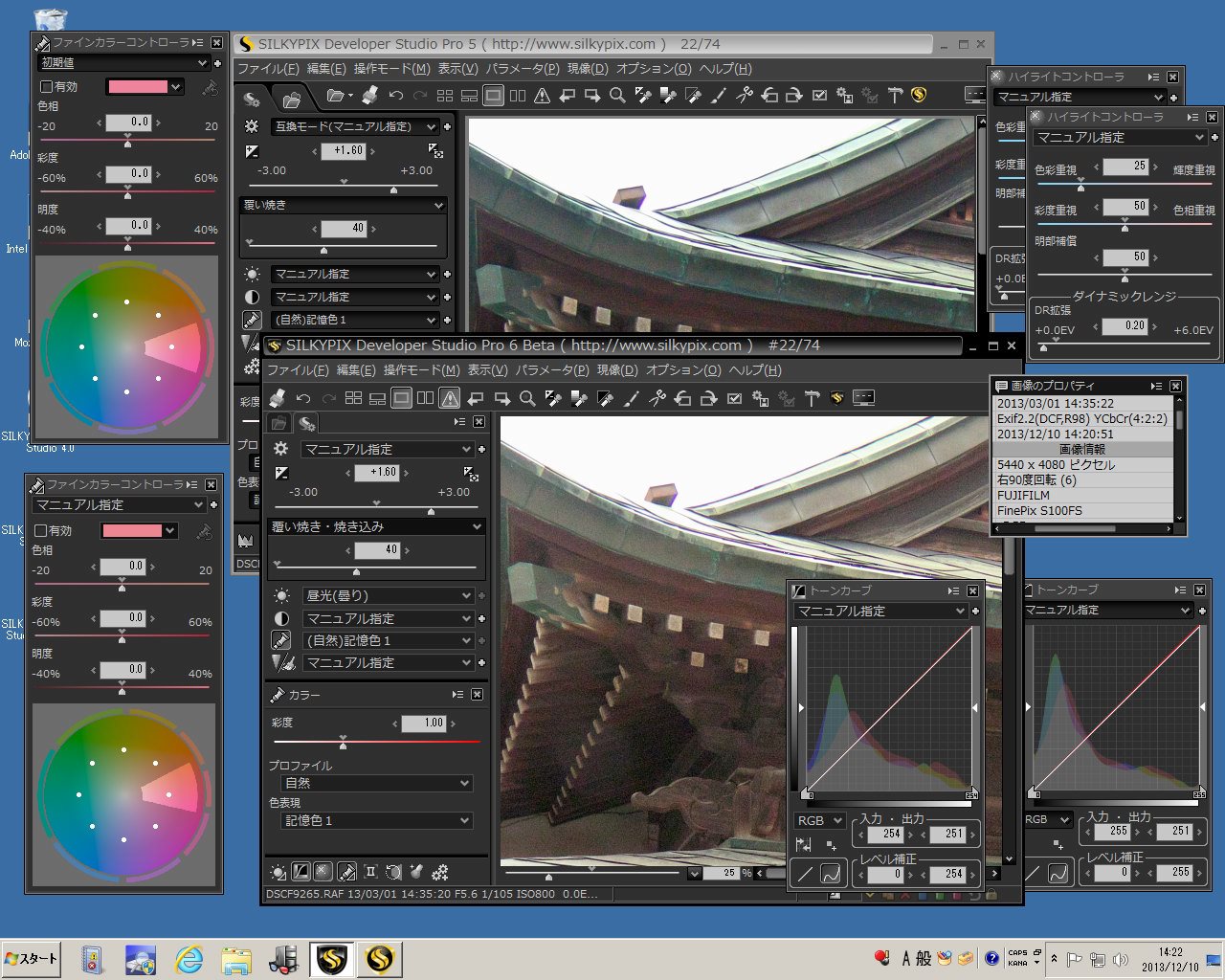Open (自然)記憶色1 dropdown in Pro 6 Beta
1225x980 pixels.
tap(388, 640)
